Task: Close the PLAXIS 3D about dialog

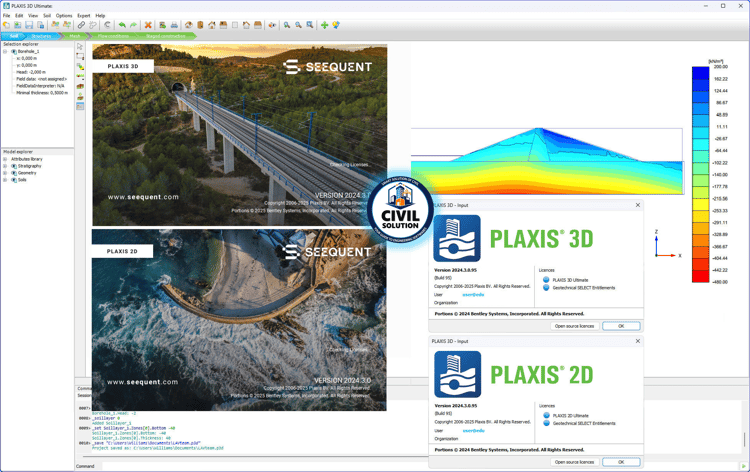Action: 638,205
